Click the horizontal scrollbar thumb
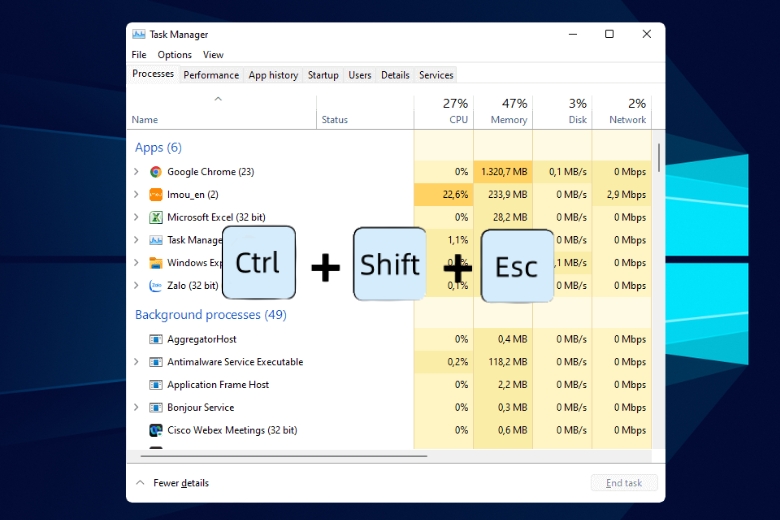The image size is (780, 520). pos(284,456)
